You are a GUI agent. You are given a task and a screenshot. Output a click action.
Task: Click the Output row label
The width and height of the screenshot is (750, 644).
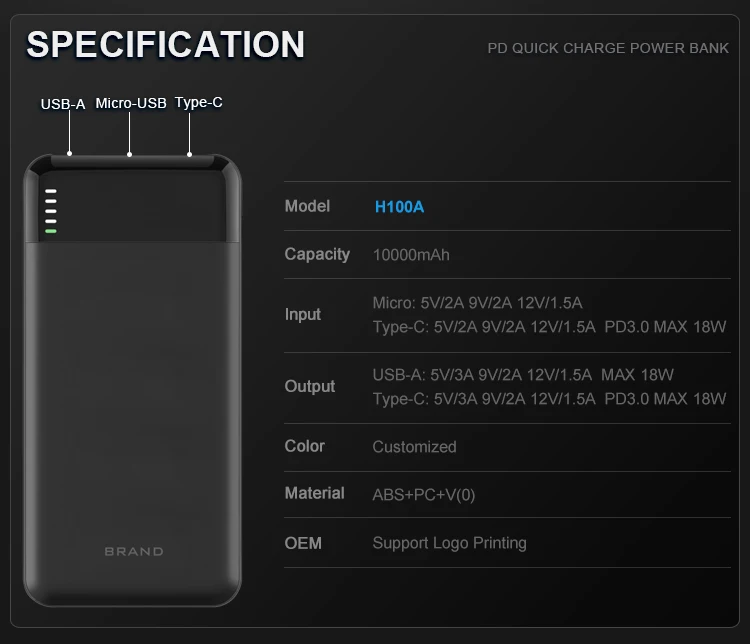309,386
